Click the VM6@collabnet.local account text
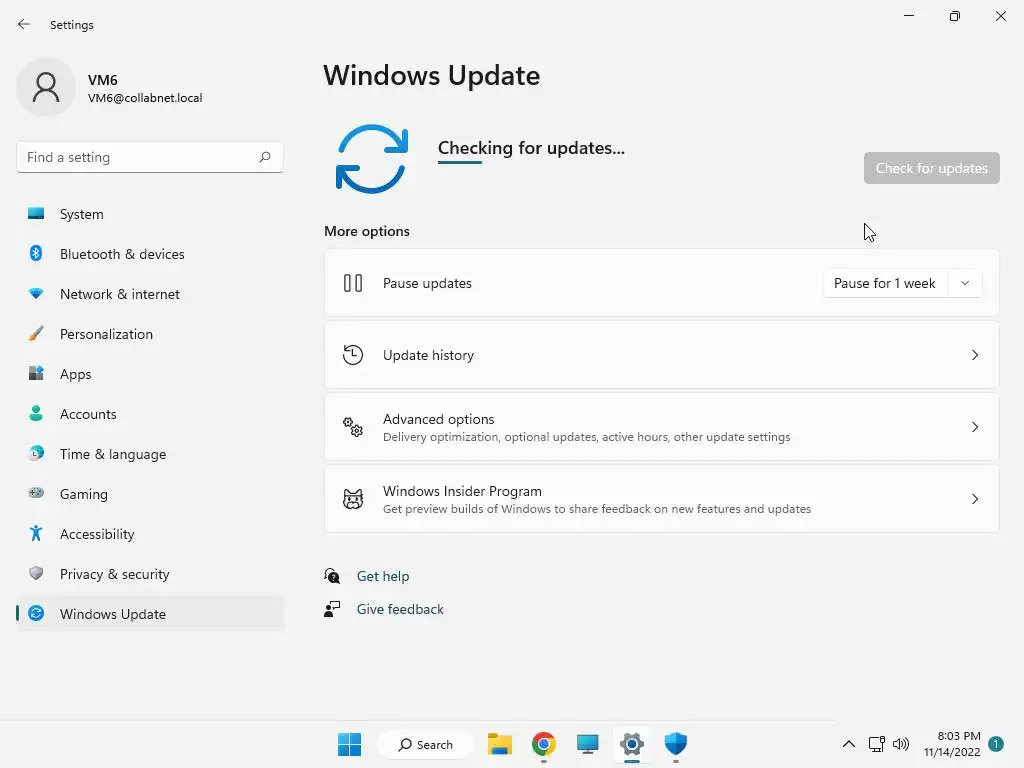The image size is (1024, 768). click(x=145, y=98)
